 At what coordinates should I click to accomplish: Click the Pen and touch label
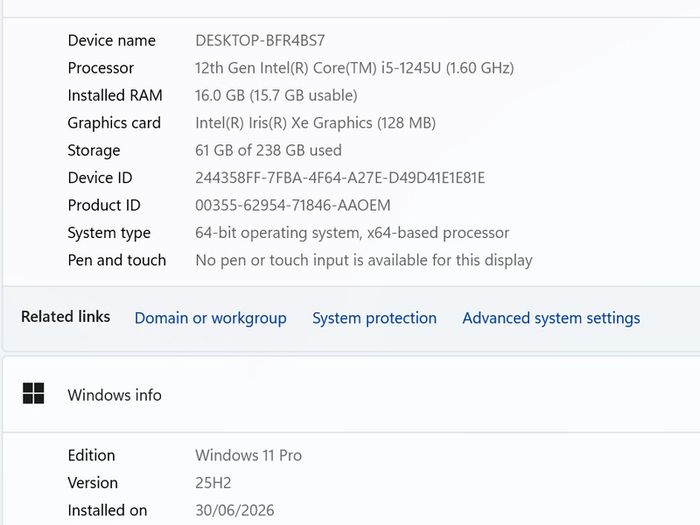[117, 260]
